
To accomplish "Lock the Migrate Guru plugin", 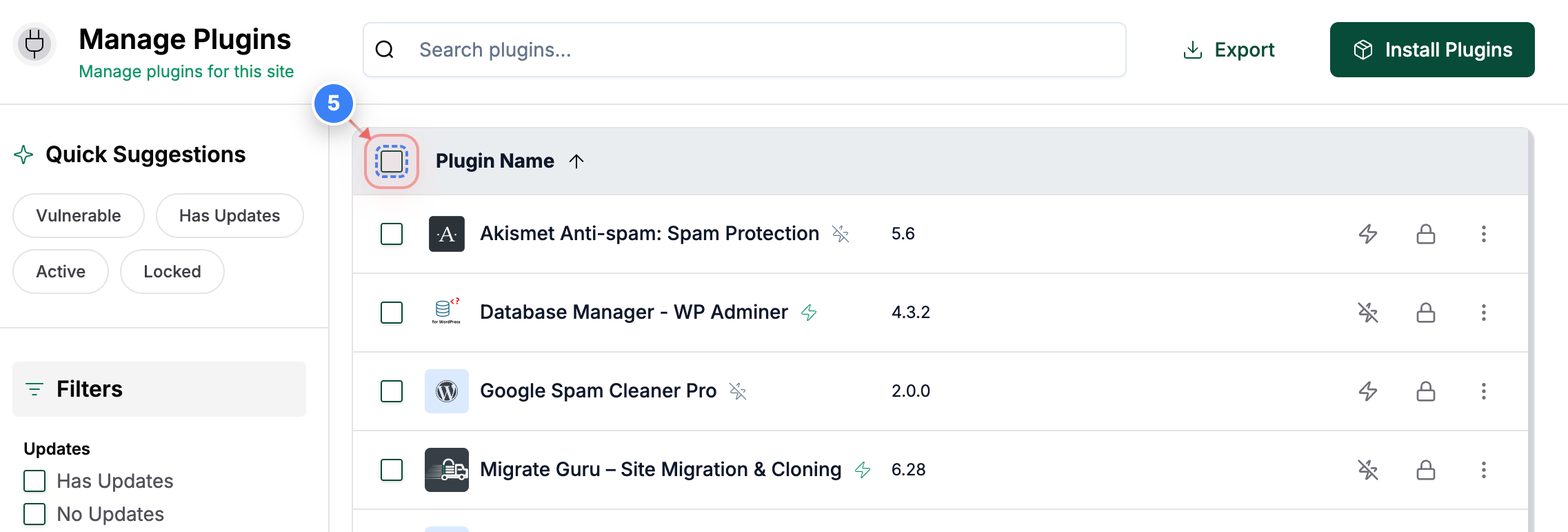I will 1426,470.
